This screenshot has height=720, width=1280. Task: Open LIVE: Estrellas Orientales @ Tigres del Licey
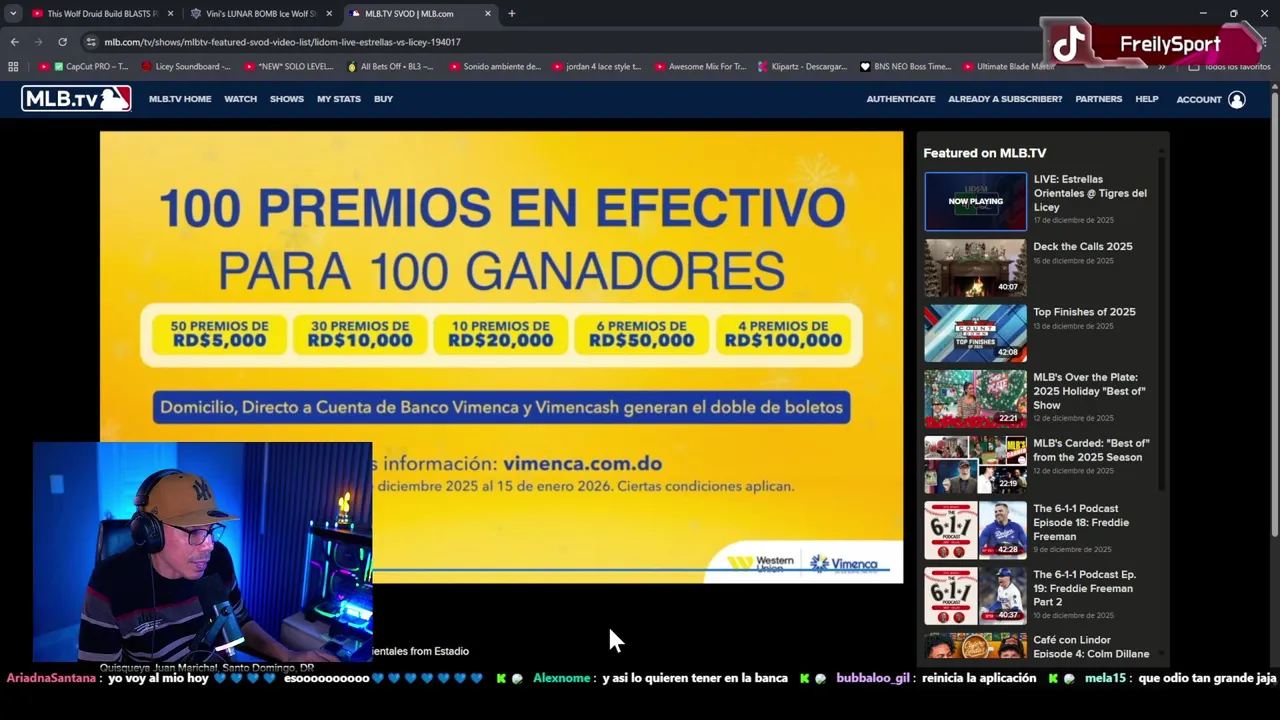coord(1090,193)
